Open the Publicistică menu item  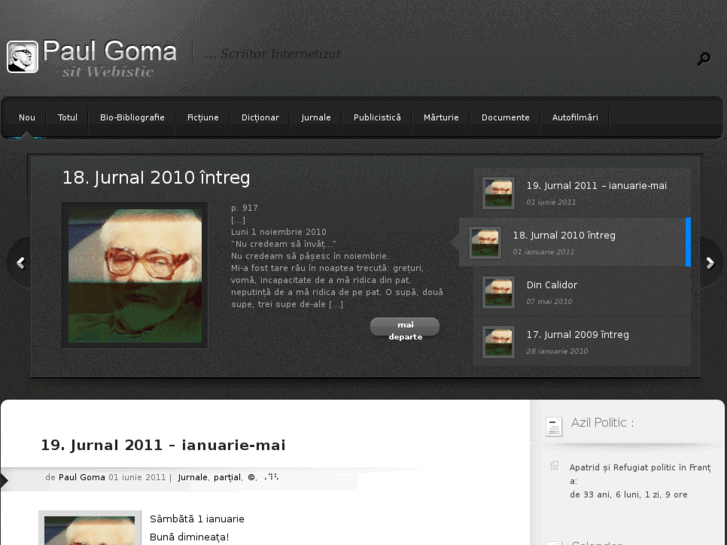click(377, 118)
